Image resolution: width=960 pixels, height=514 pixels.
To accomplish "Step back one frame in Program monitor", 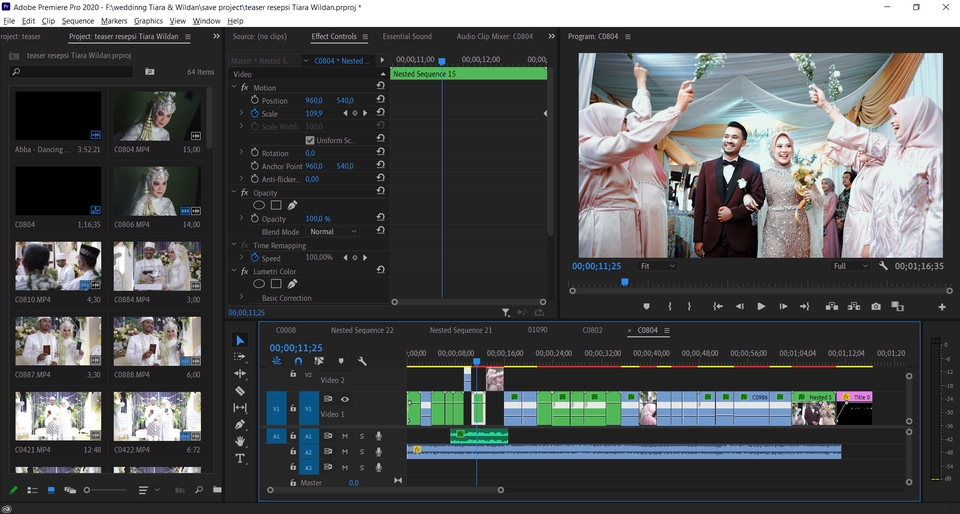I will click(x=740, y=307).
